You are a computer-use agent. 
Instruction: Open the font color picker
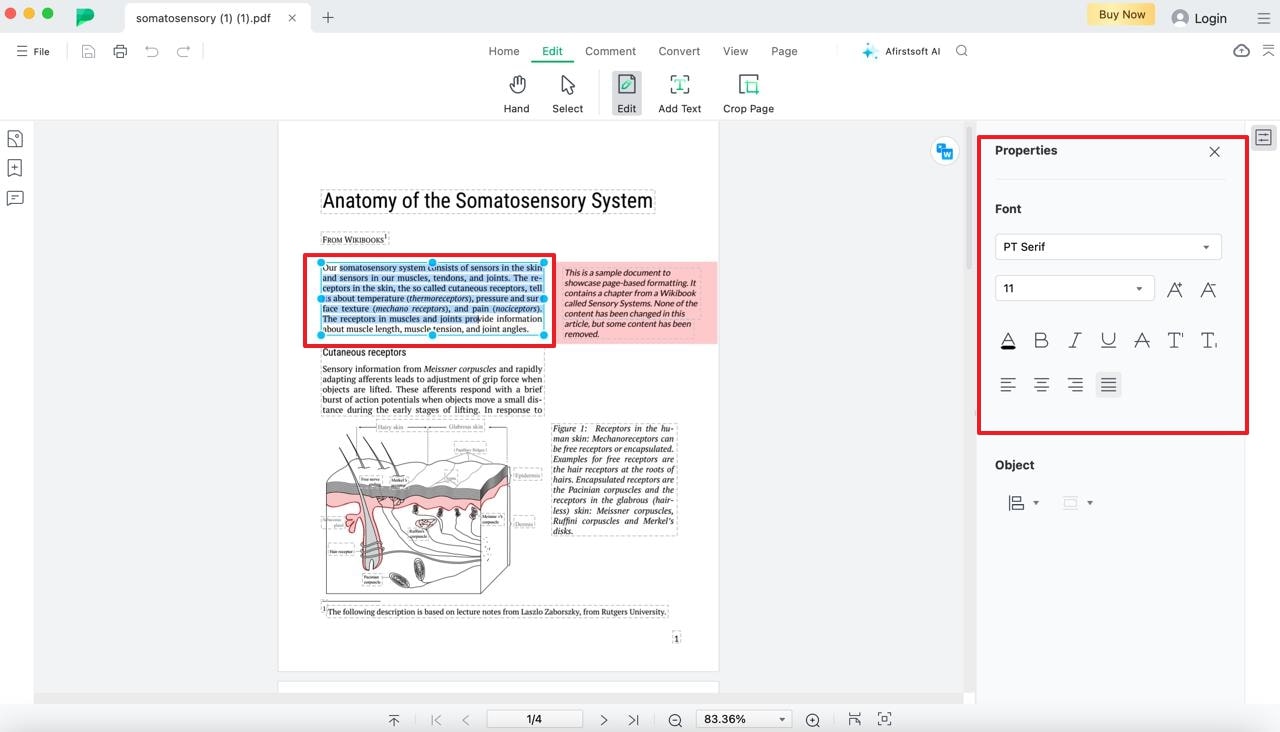click(1008, 341)
